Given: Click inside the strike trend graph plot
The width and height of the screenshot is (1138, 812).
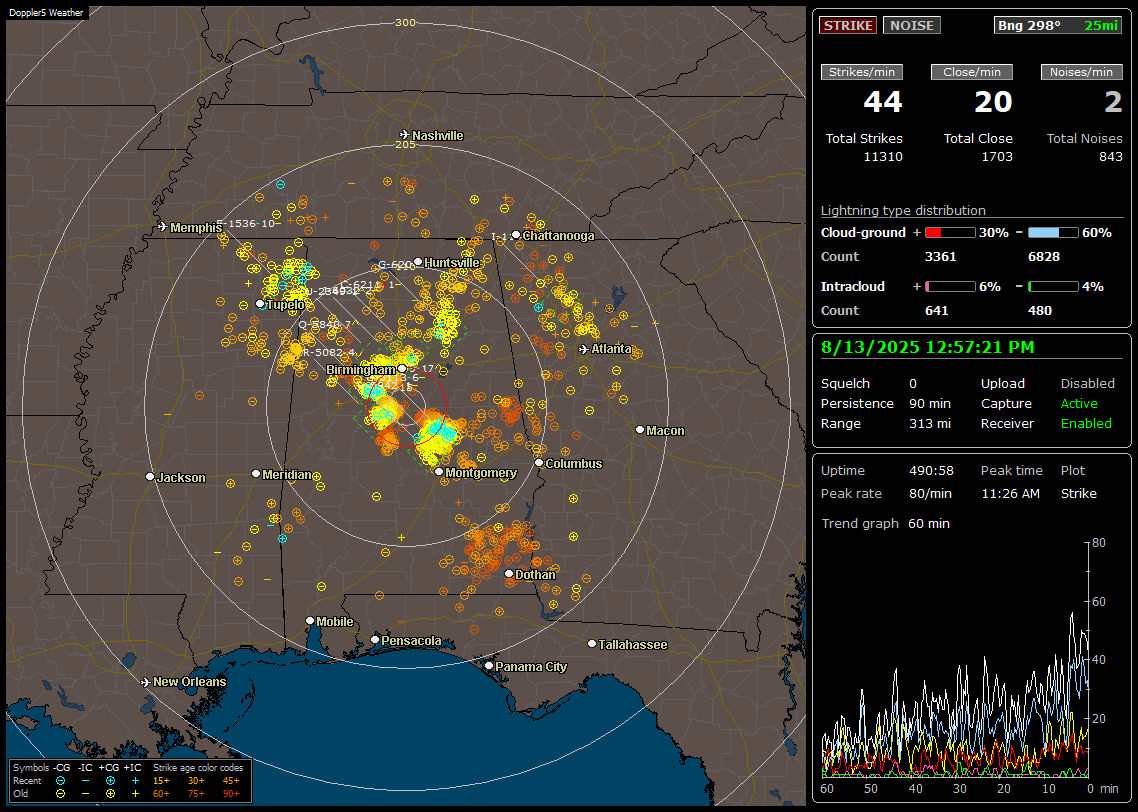Looking at the screenshot, I should 955,659.
